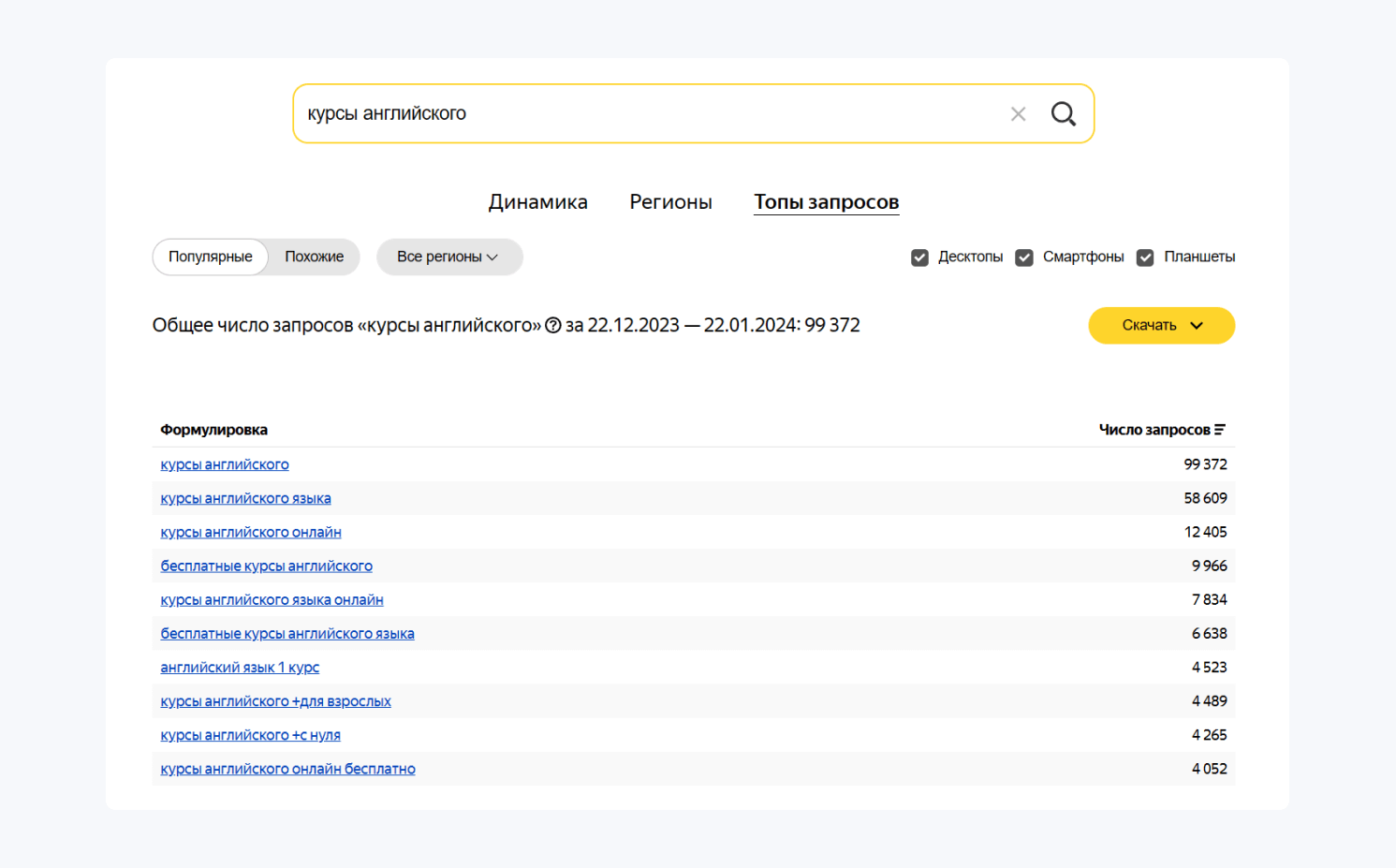This screenshot has width=1396, height=868.
Task: Click the Общее число запросов summary text
Action: 506,325
